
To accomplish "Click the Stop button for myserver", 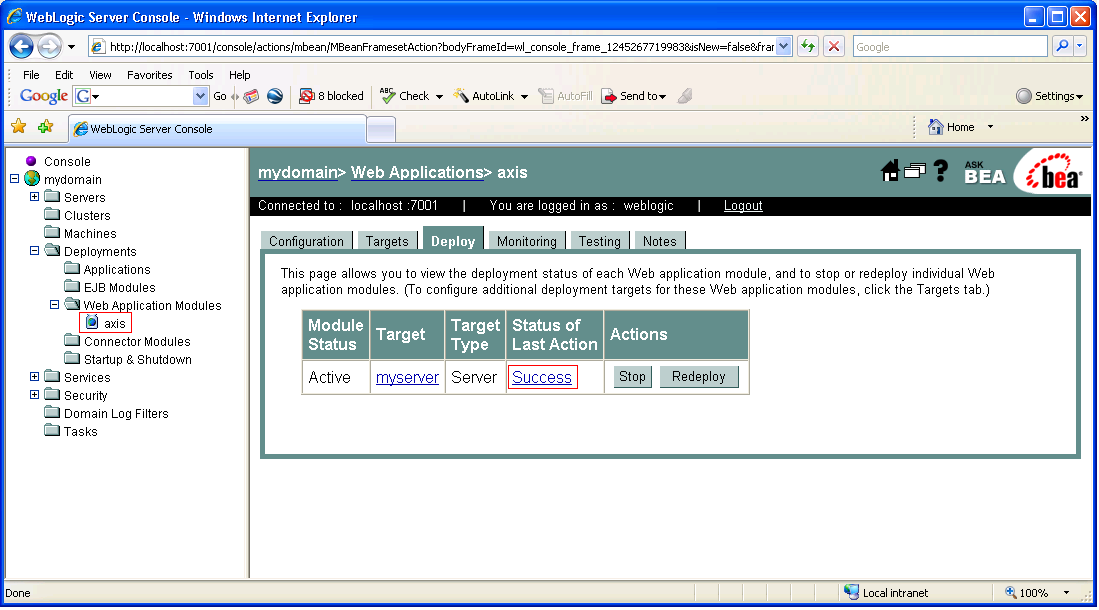I will 632,377.
